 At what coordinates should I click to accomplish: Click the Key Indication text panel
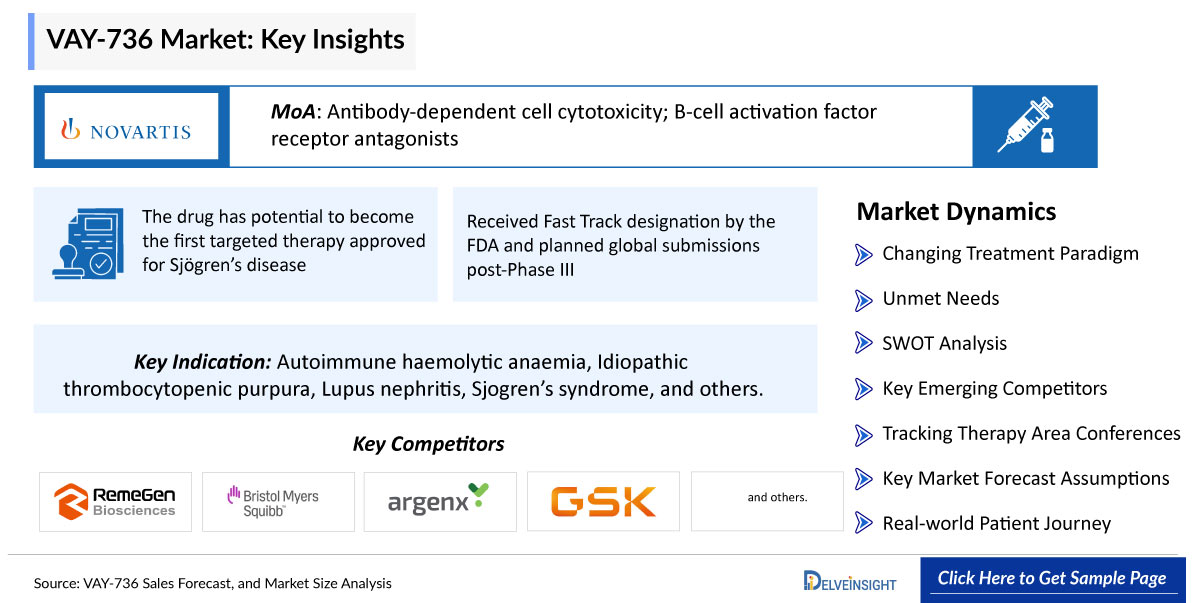425,369
